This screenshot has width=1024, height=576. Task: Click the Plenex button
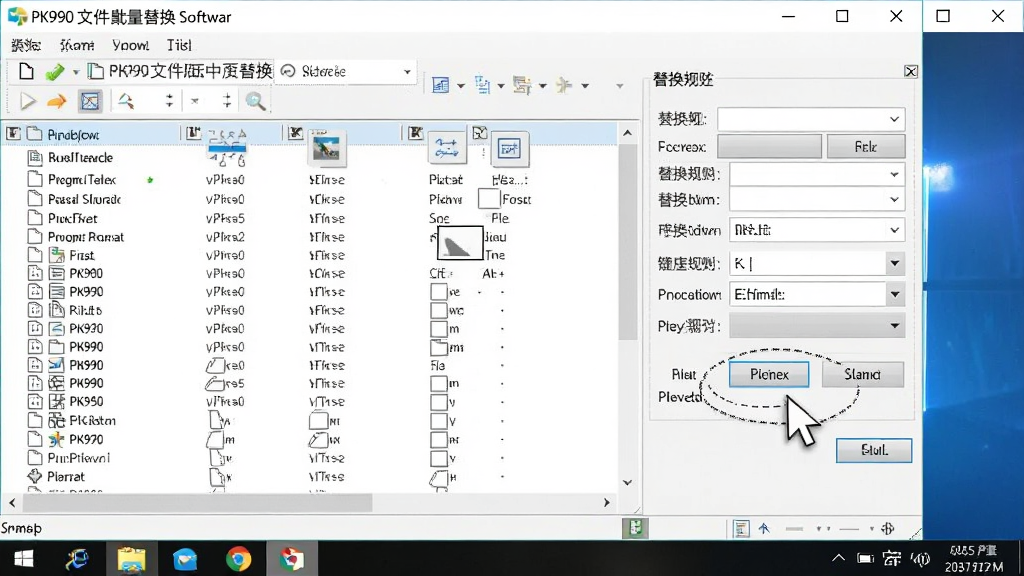coord(769,374)
